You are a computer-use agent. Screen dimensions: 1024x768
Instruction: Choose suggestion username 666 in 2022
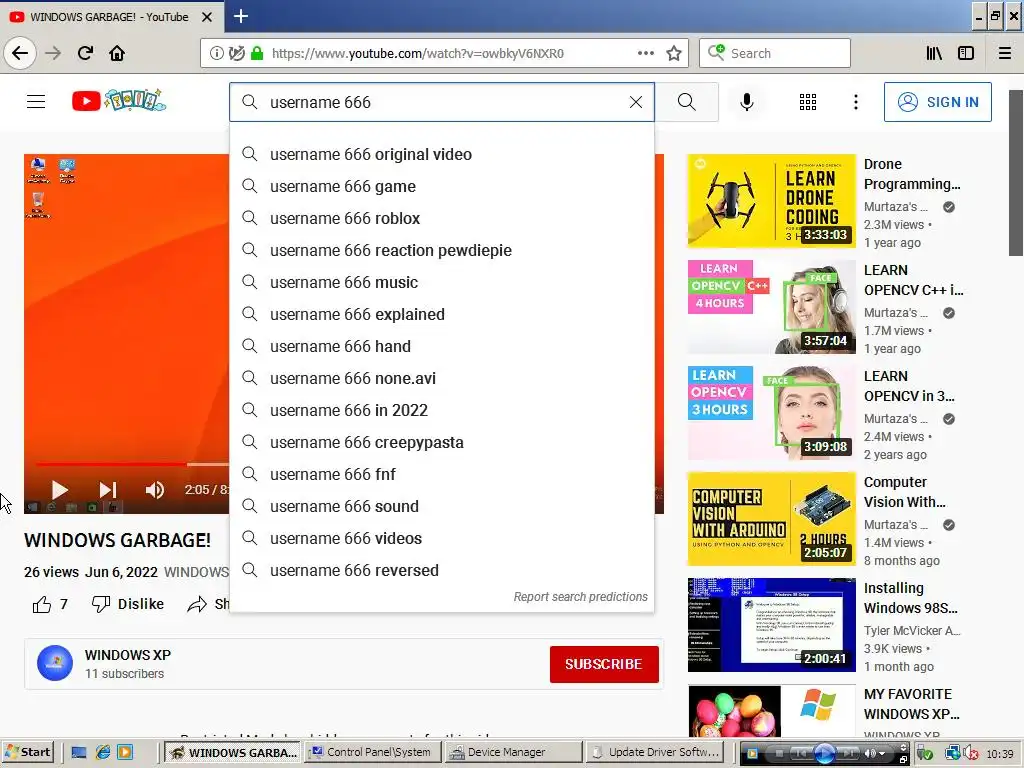(441, 410)
